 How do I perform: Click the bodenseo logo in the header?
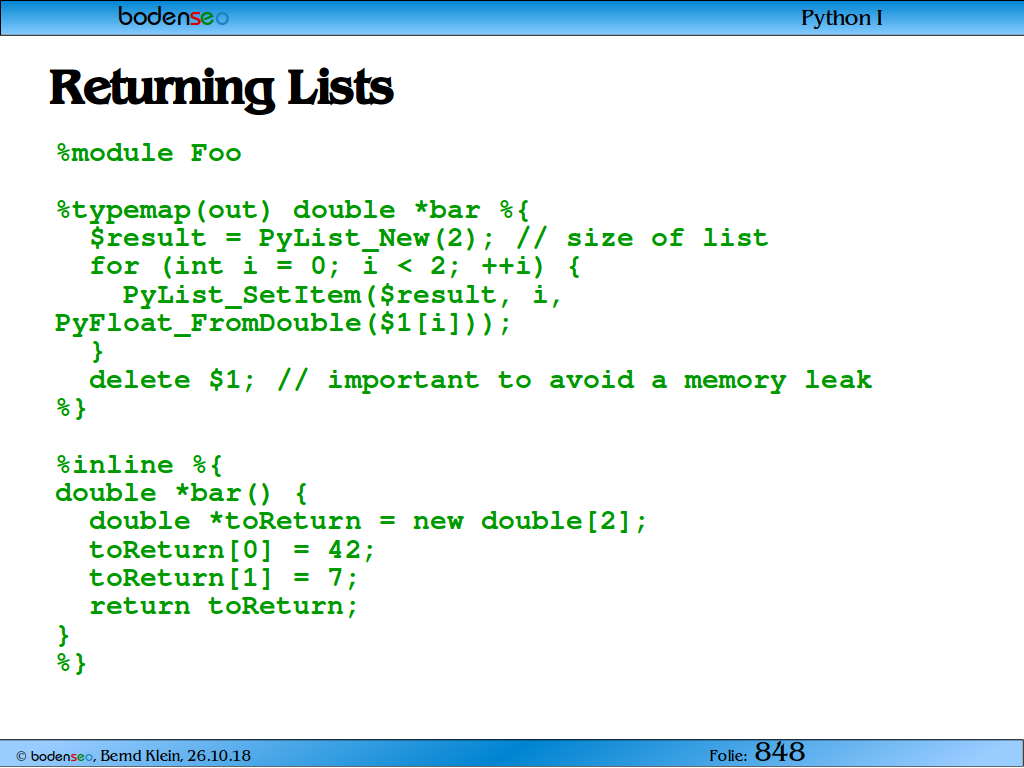(173, 16)
